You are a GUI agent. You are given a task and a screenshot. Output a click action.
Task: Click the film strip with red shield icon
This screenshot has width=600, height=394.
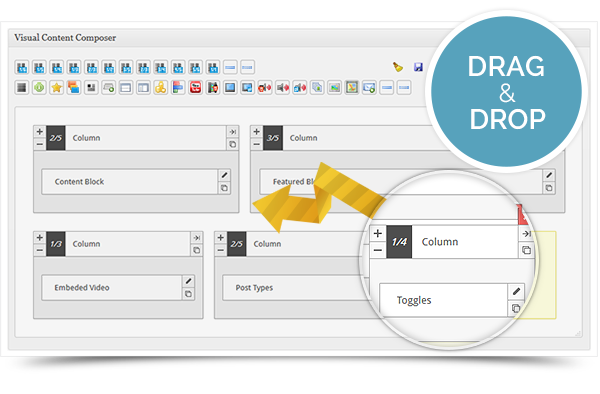tap(213, 88)
